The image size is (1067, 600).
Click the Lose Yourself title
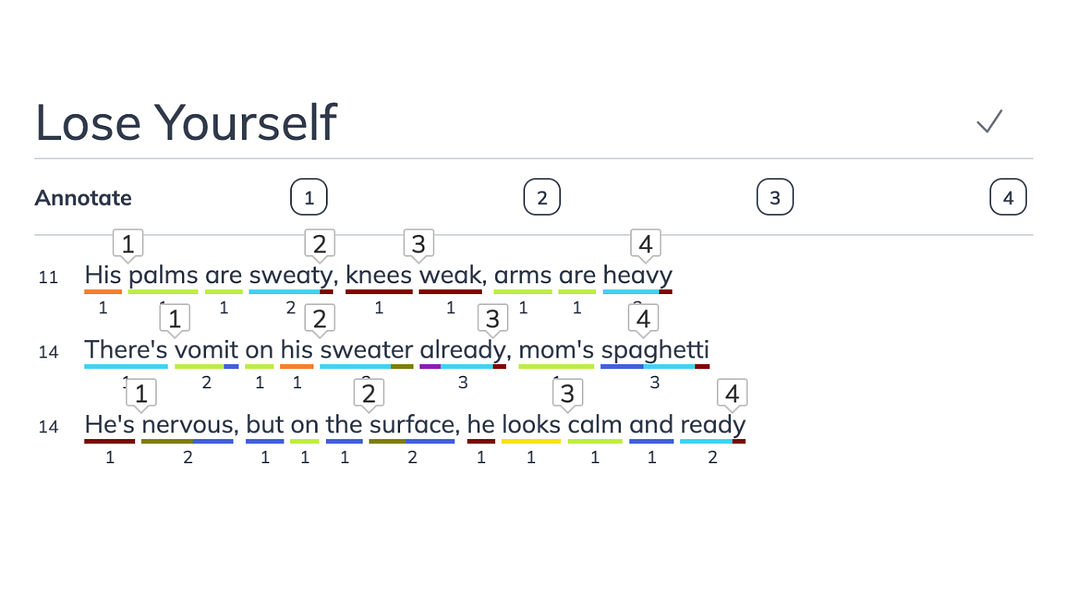186,122
